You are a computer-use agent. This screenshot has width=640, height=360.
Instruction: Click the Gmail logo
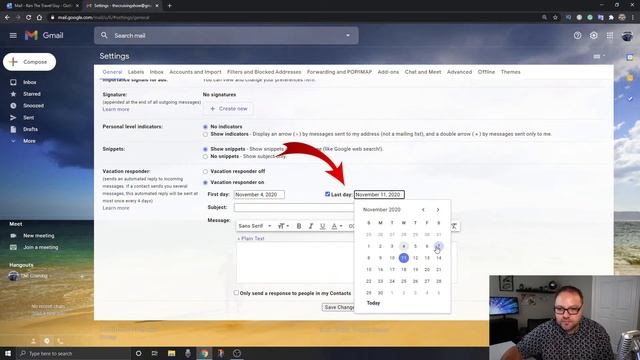coord(44,36)
